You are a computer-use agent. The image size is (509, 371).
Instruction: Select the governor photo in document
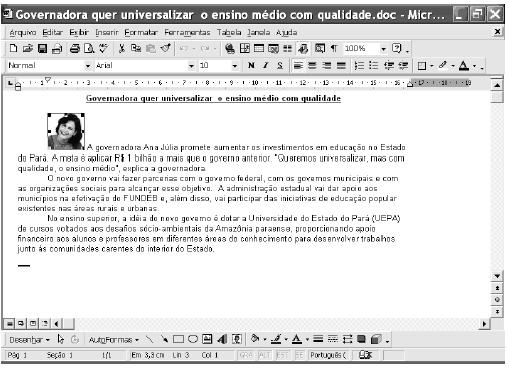pyautogui.click(x=66, y=131)
